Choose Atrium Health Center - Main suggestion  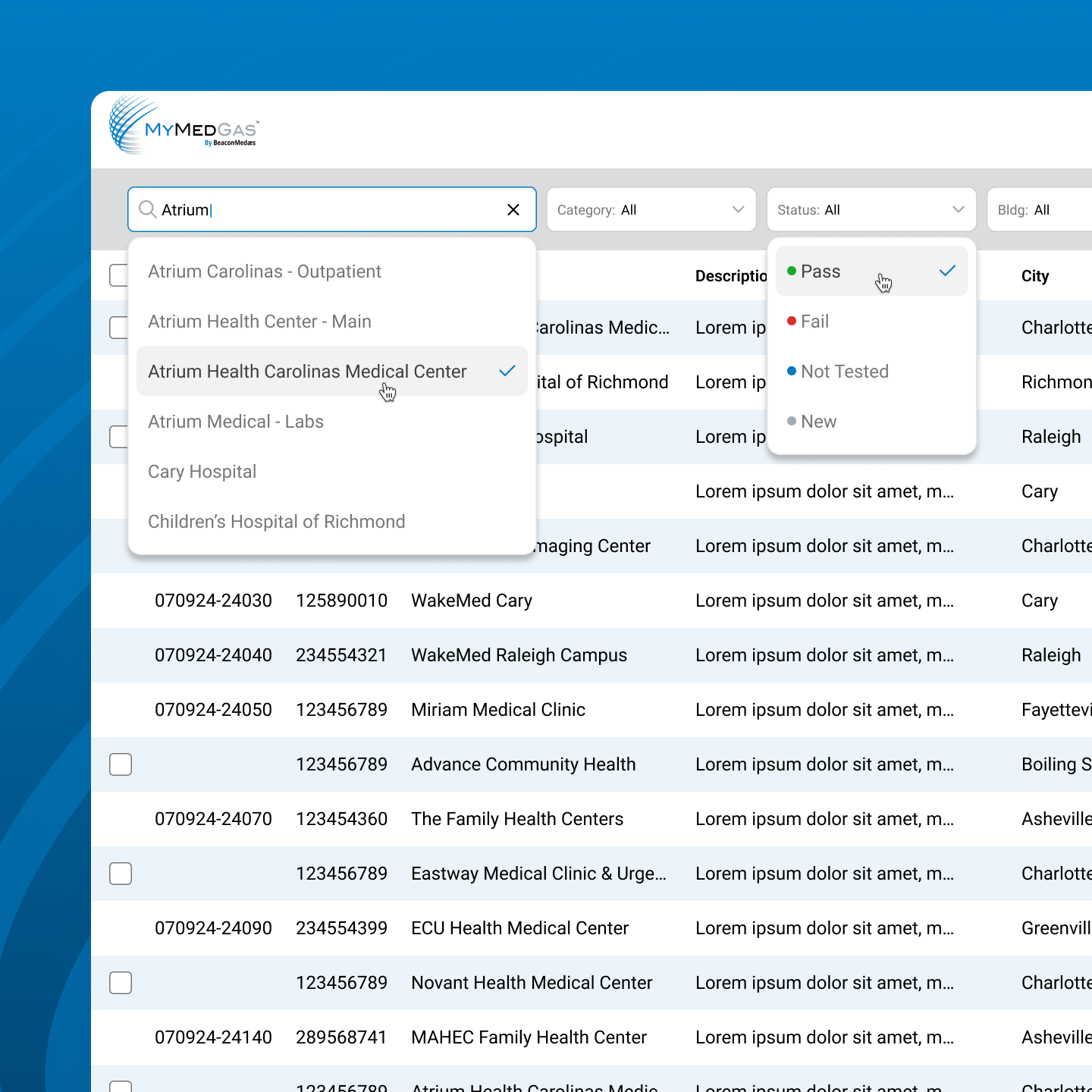(332, 322)
